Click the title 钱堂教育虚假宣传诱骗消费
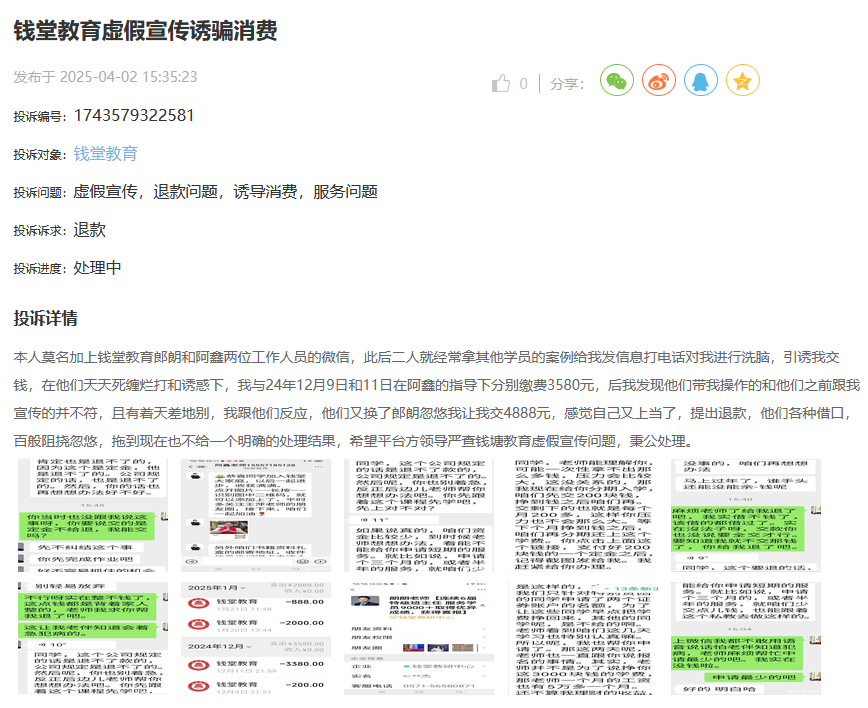The width and height of the screenshot is (868, 708). click(x=145, y=30)
